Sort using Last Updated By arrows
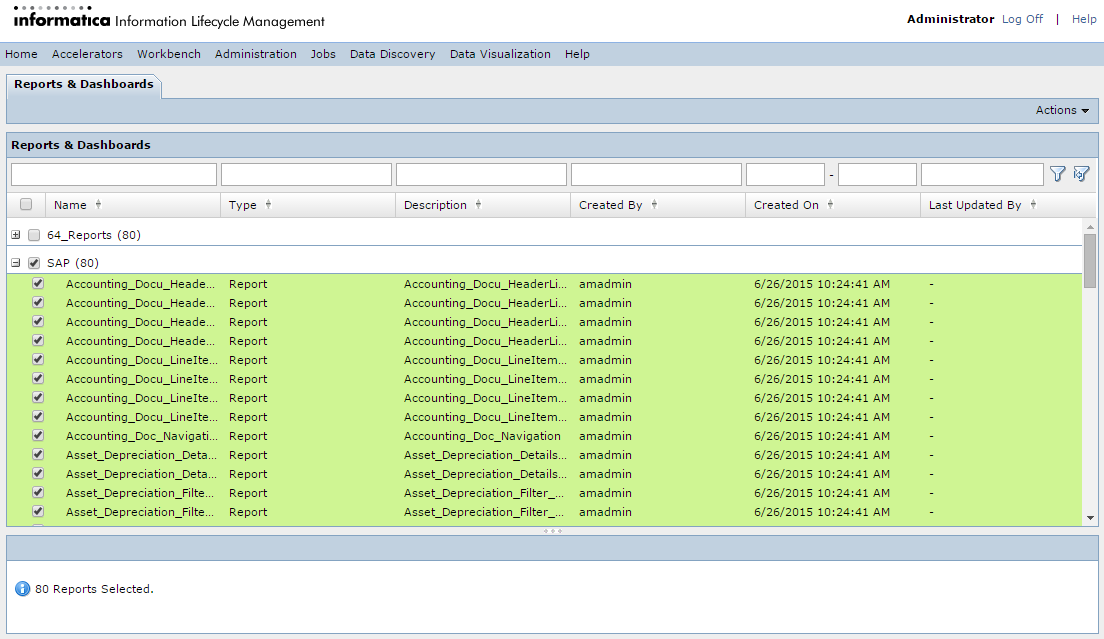The width and height of the screenshot is (1104, 639). coord(1033,205)
